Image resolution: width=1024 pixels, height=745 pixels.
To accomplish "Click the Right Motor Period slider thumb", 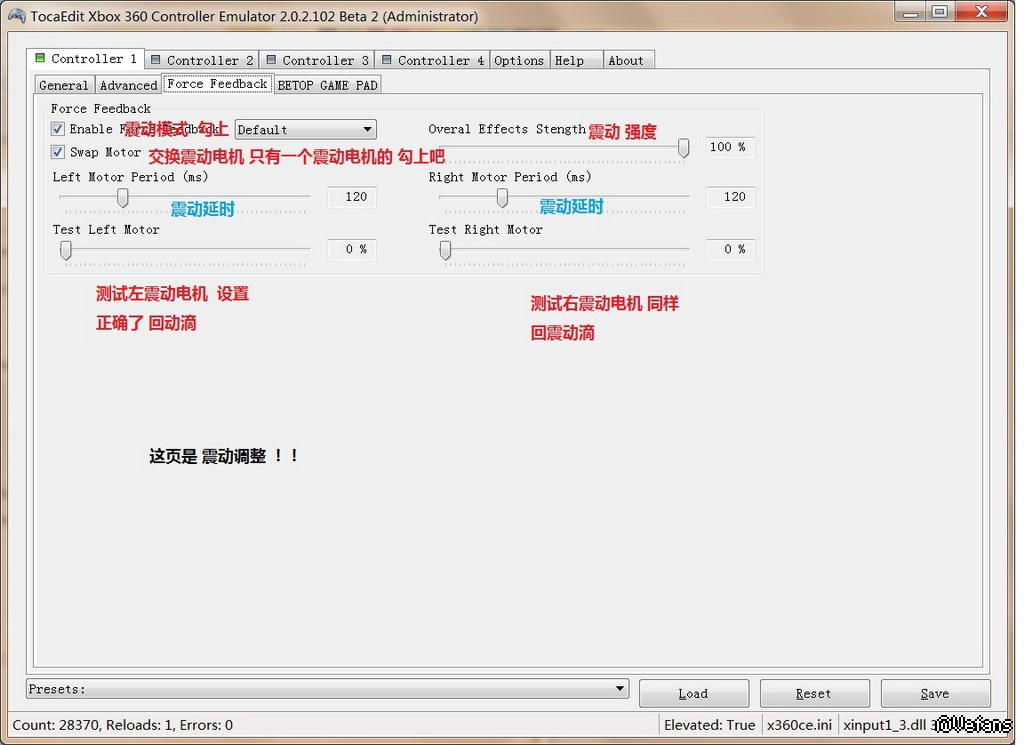I will (502, 197).
